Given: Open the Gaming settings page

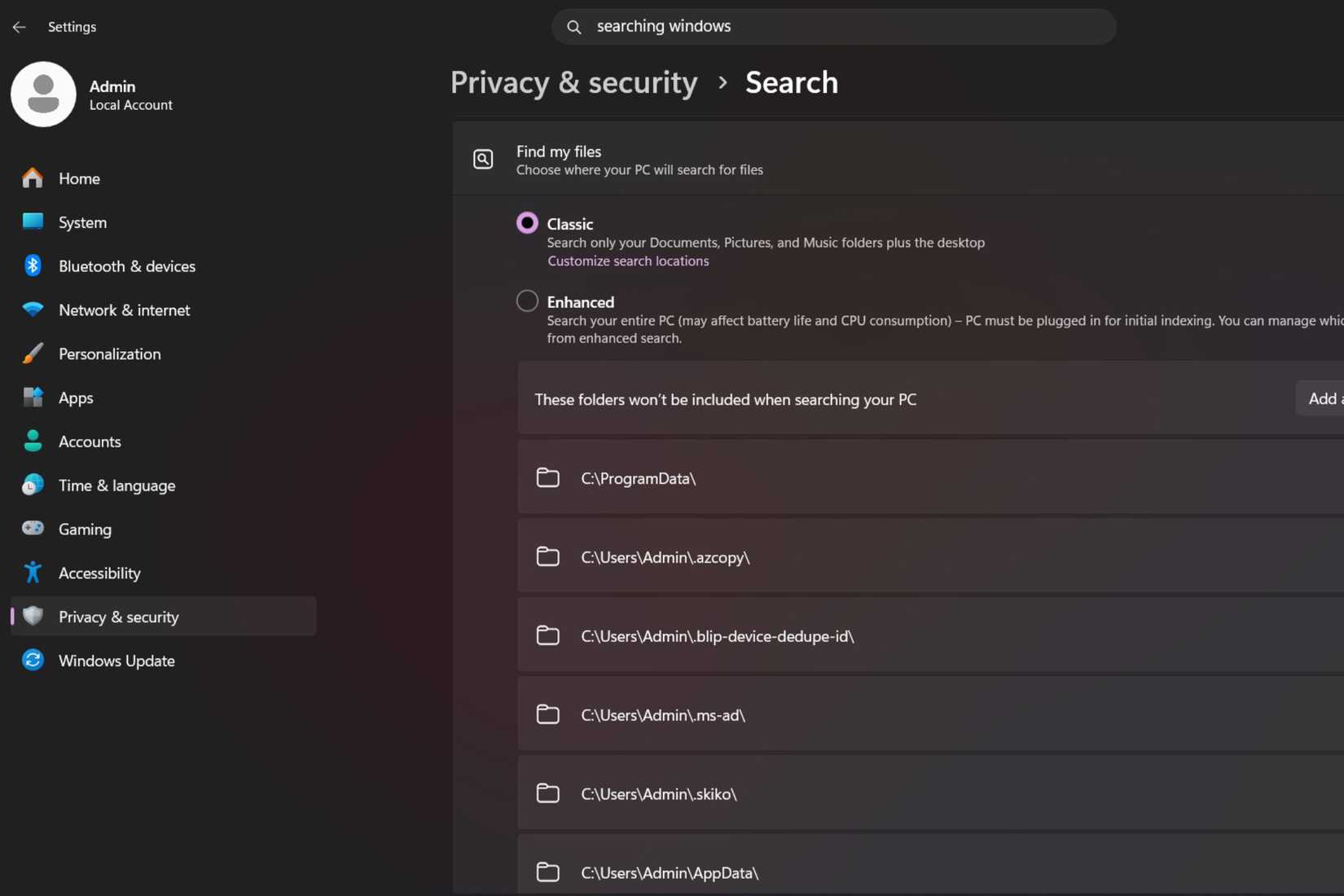Looking at the screenshot, I should click(x=163, y=529).
